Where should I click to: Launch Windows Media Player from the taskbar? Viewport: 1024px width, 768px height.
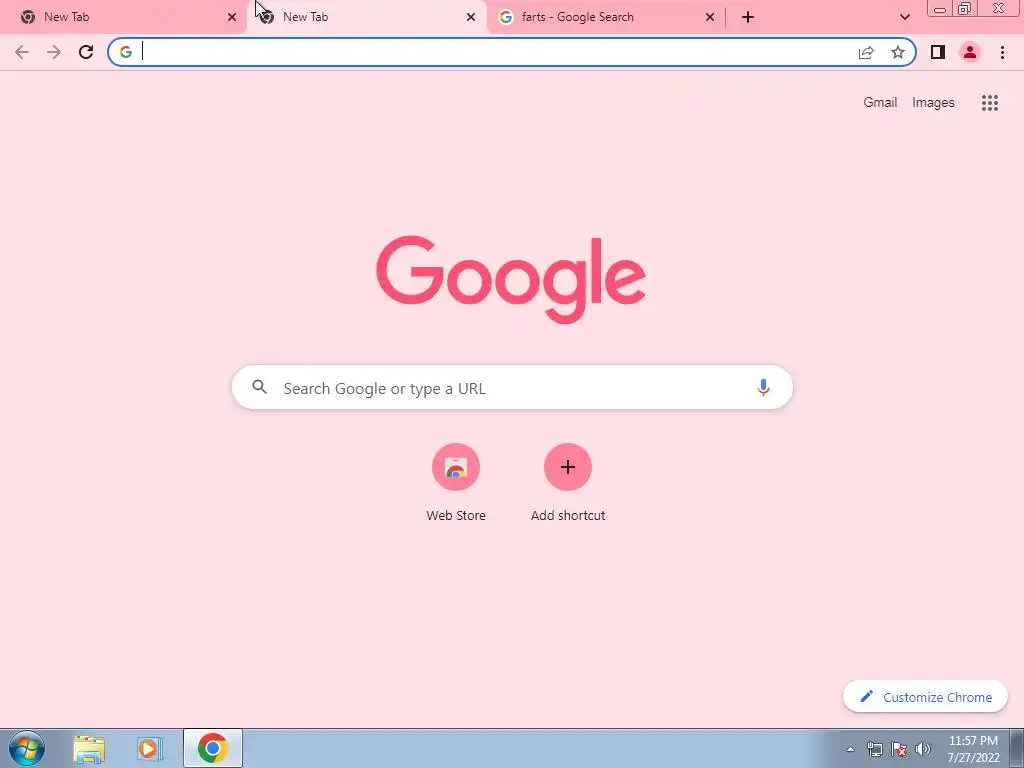[150, 748]
